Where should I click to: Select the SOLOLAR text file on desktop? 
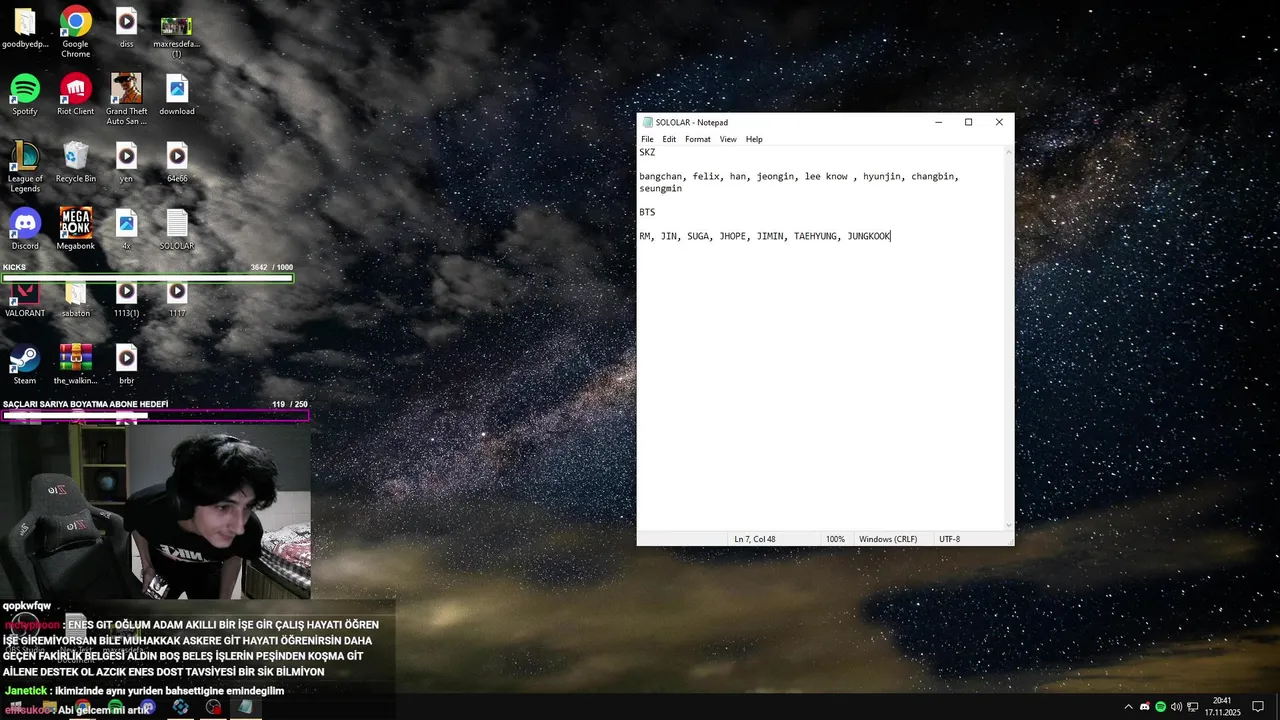177,229
